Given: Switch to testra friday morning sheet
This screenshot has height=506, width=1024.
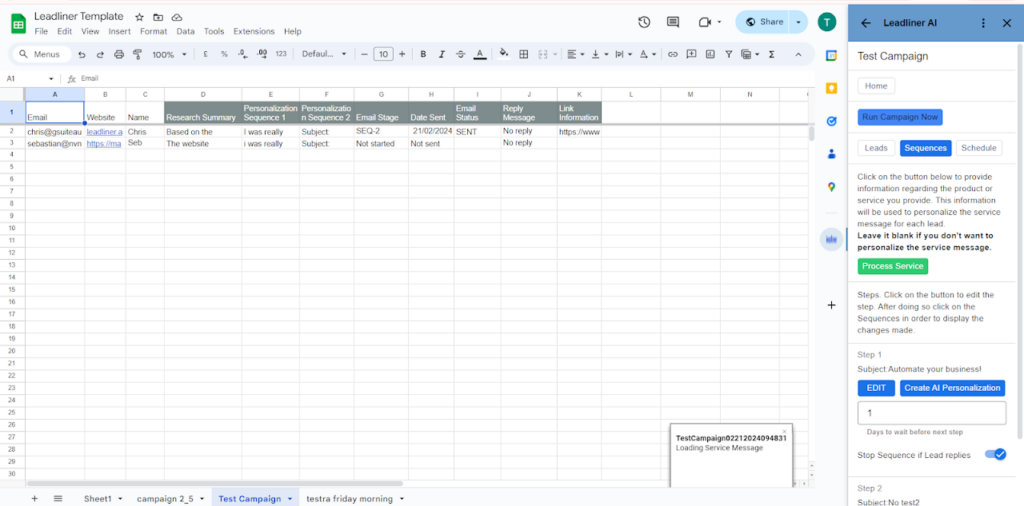Looking at the screenshot, I should [349, 499].
